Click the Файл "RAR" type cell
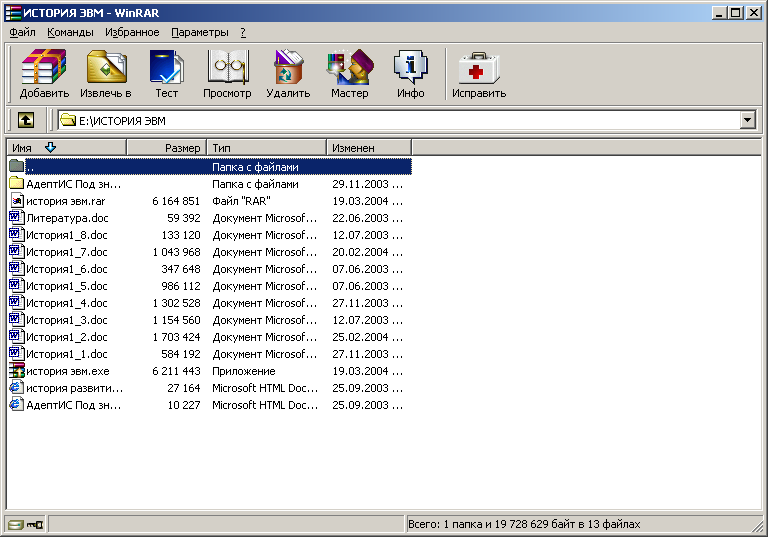This screenshot has width=768, height=537. click(241, 201)
